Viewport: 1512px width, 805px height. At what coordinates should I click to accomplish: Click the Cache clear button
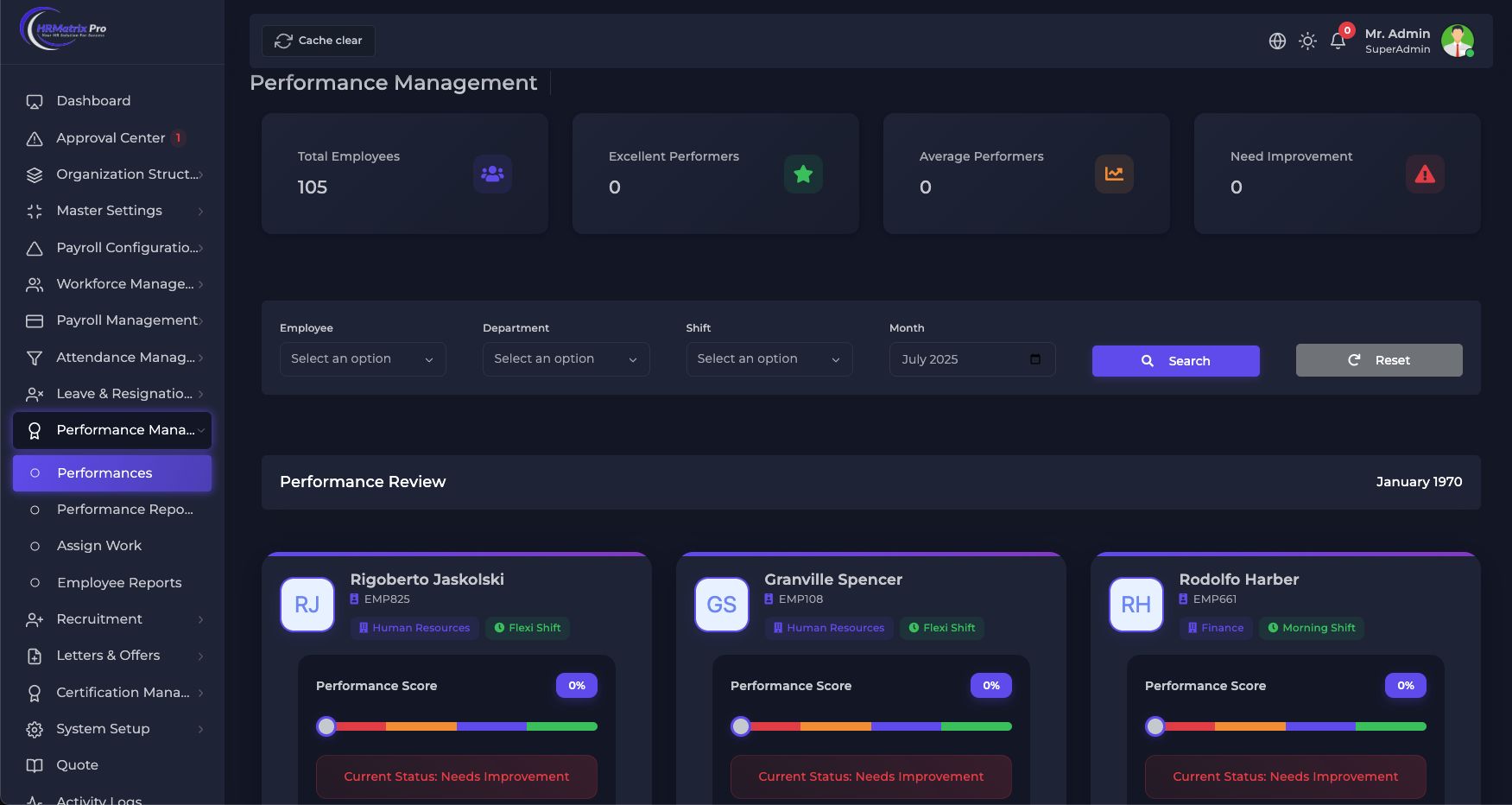click(319, 41)
